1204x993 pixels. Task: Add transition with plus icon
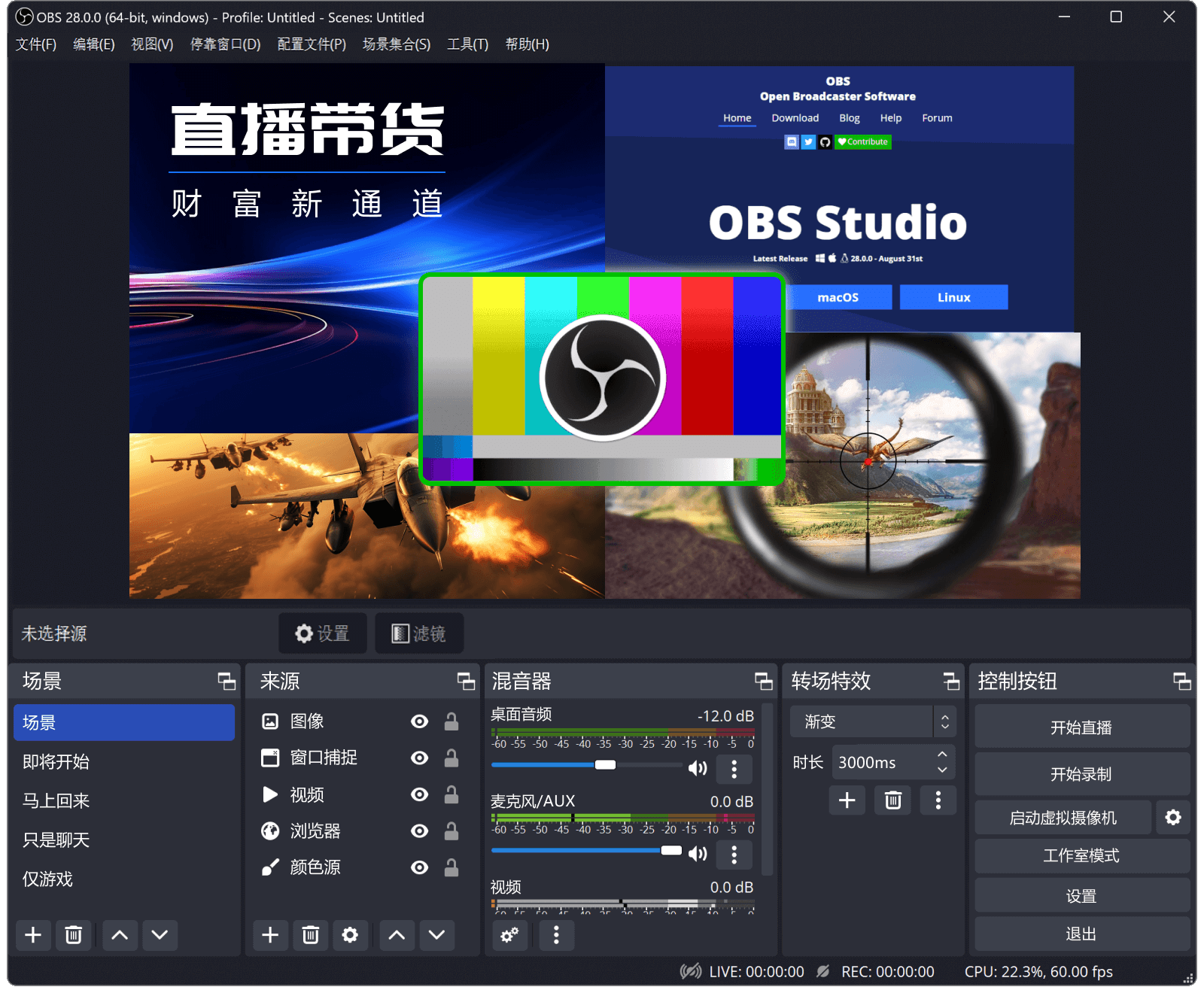(x=847, y=800)
